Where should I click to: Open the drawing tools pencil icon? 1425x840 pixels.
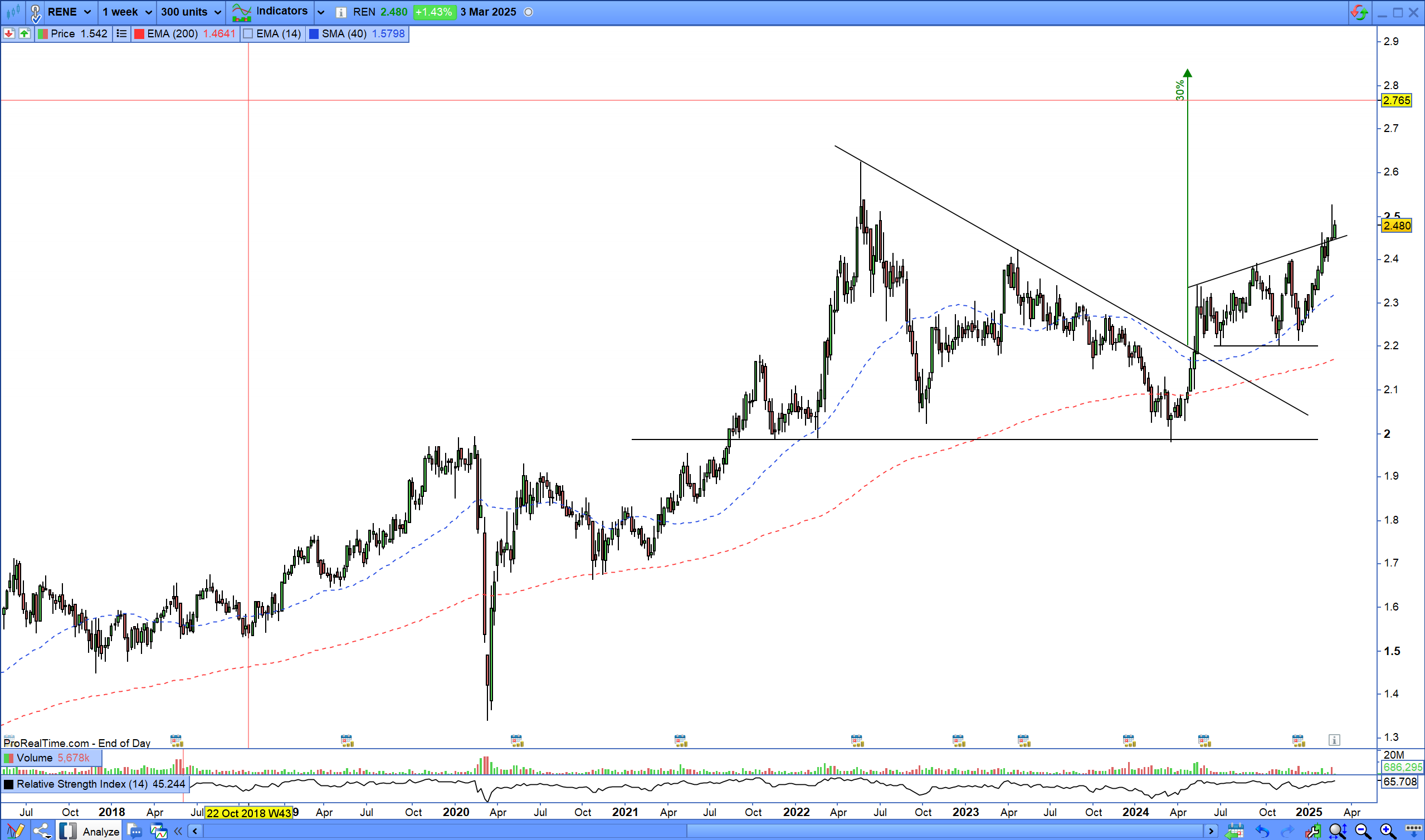tap(15, 831)
